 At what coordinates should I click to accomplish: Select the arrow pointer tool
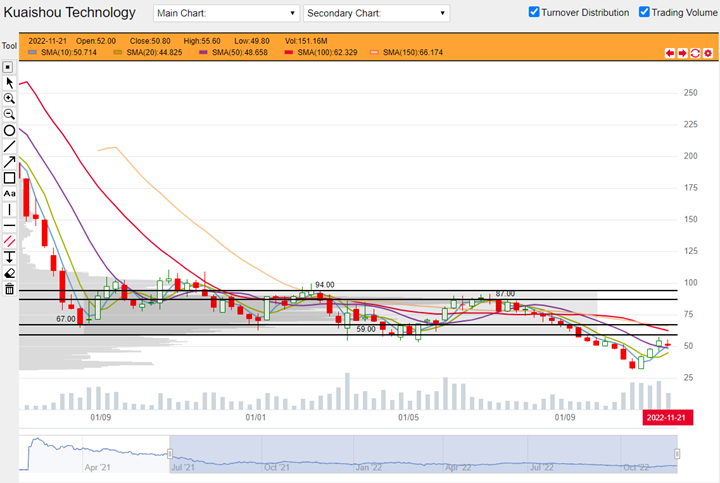click(9, 83)
